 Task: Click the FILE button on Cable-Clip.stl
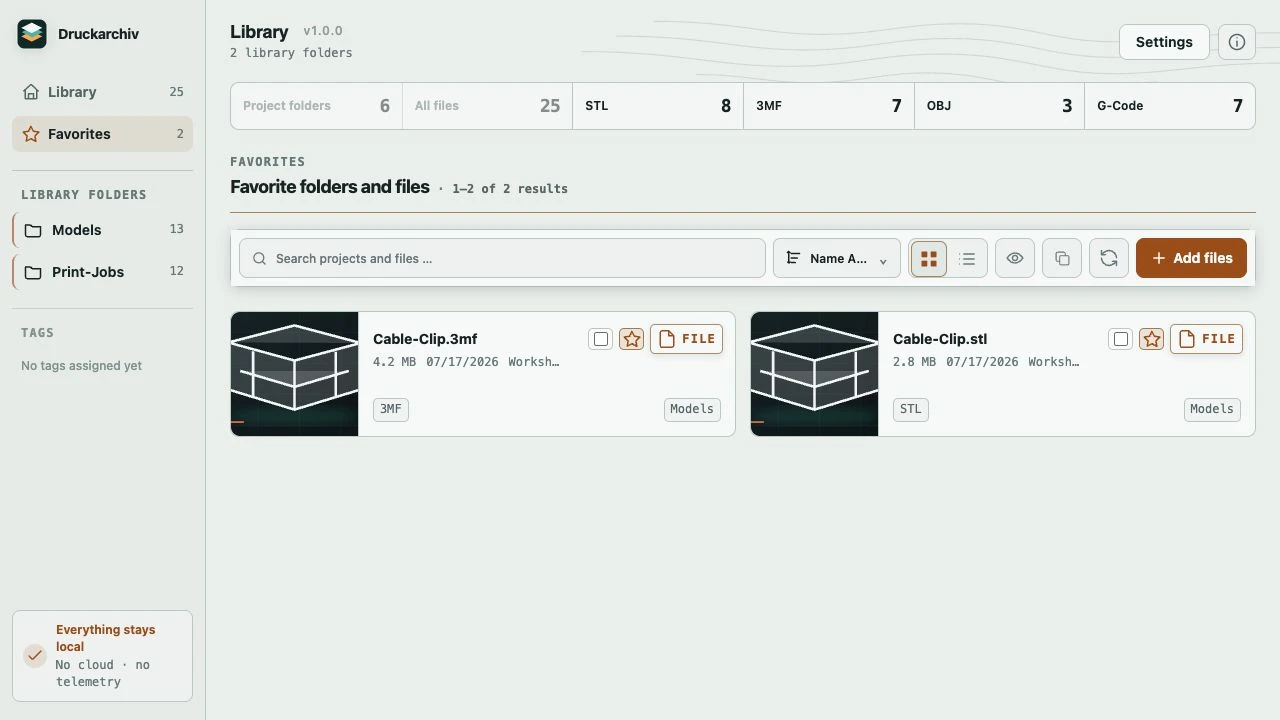1207,339
